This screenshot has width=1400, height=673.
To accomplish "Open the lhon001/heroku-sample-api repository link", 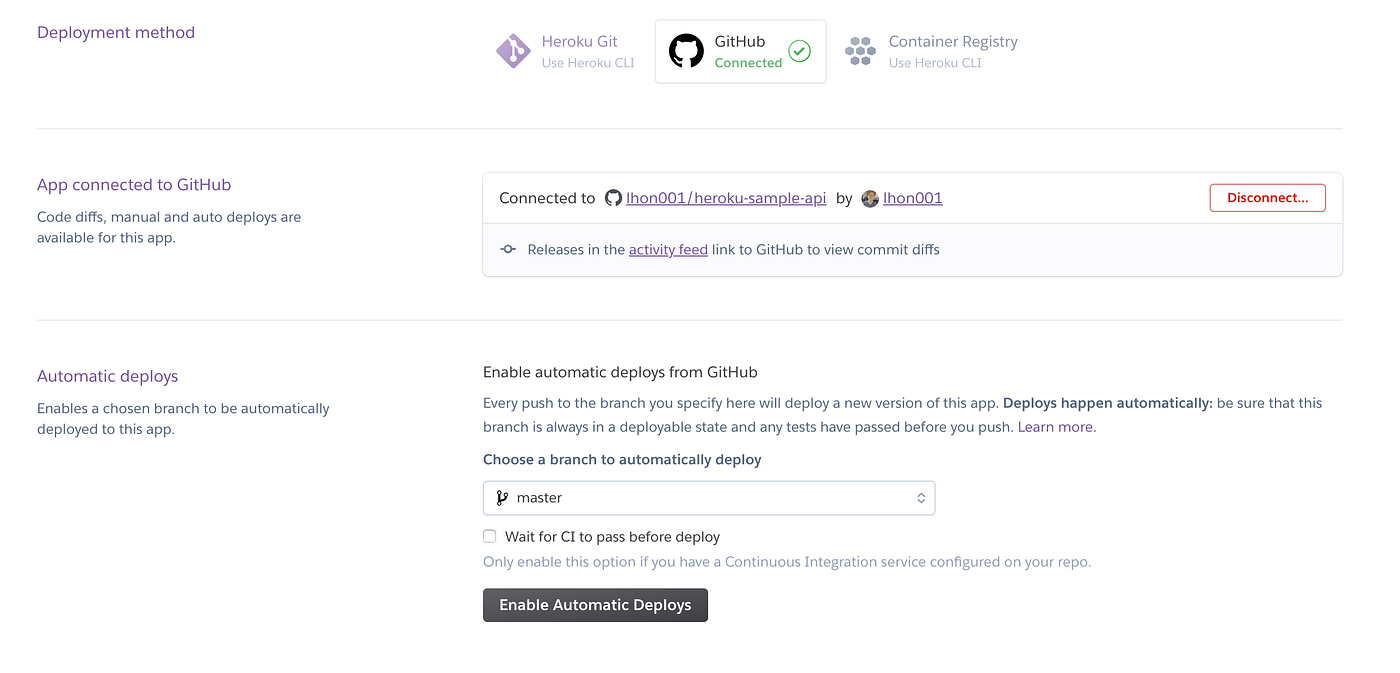I will [x=726, y=197].
